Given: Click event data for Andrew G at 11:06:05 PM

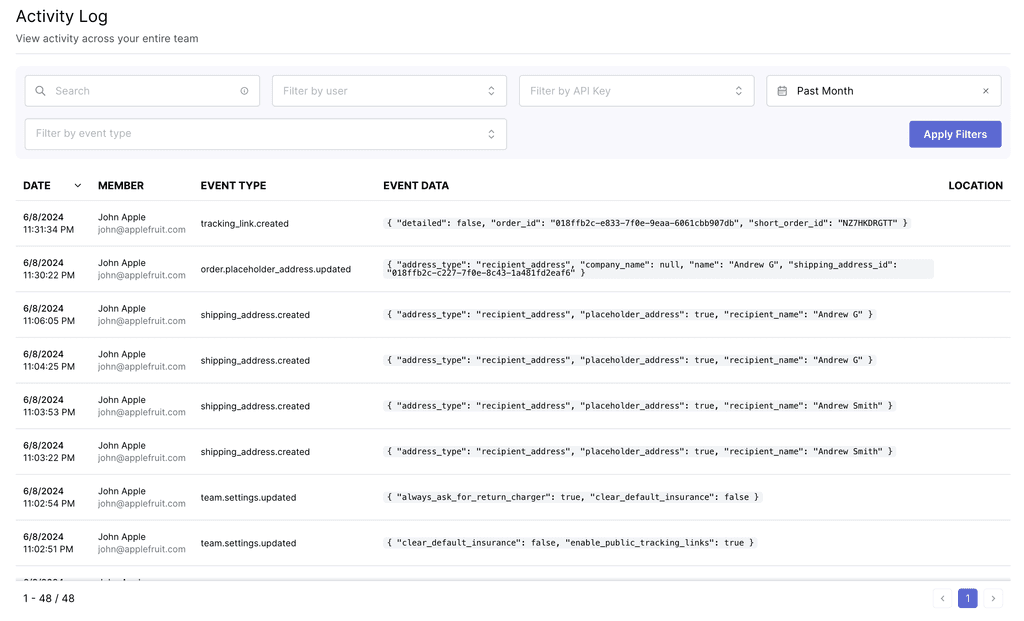Looking at the screenshot, I should (x=630, y=314).
